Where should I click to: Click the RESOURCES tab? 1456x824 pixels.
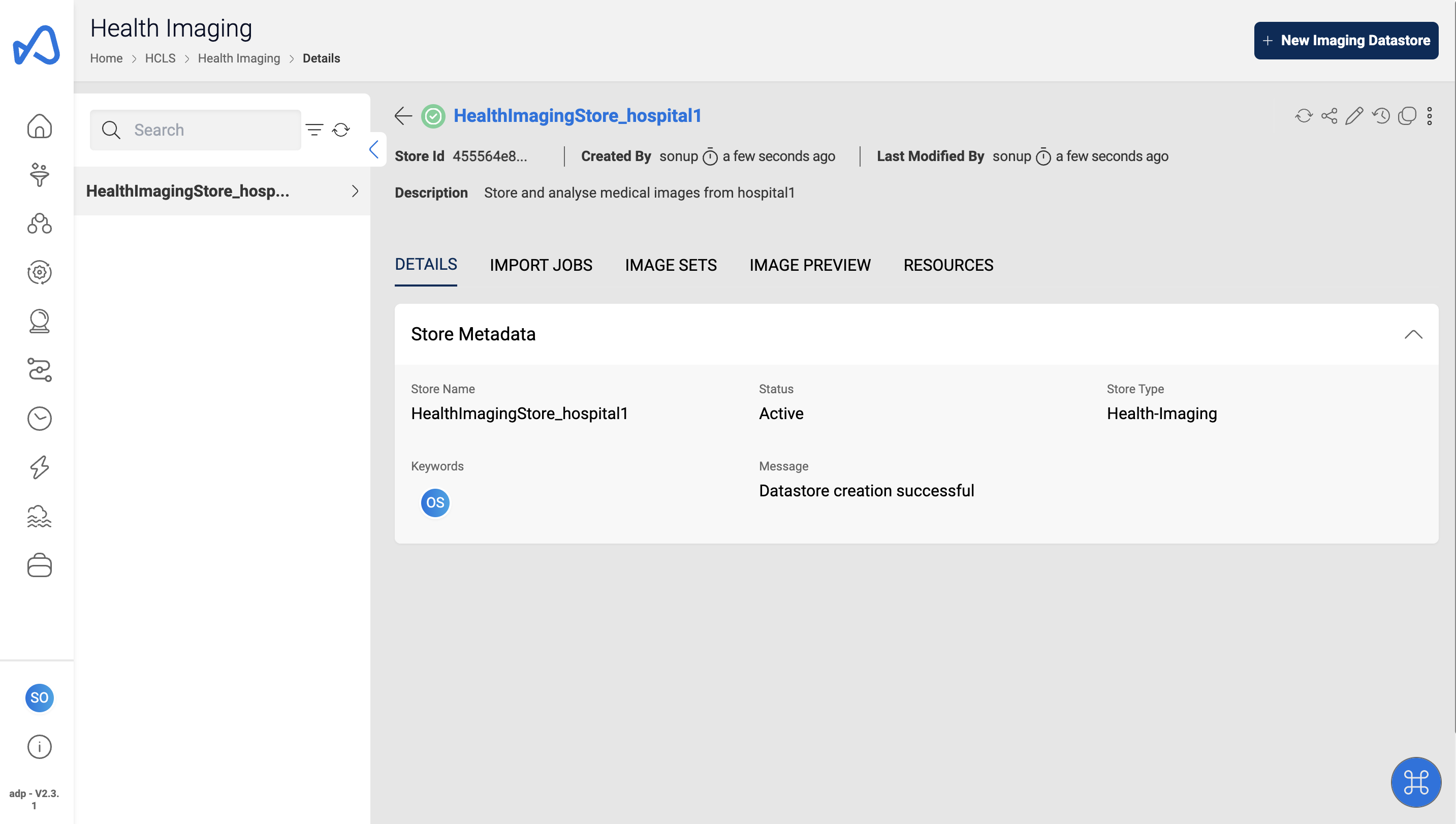point(948,265)
